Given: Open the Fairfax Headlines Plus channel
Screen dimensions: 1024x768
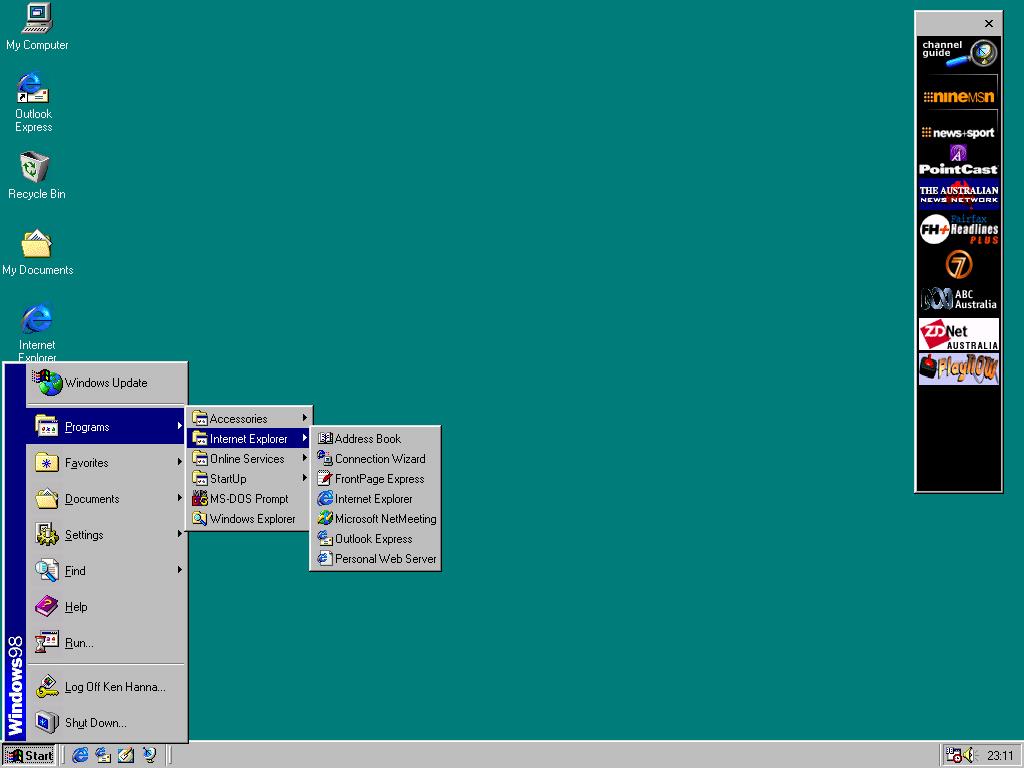Looking at the screenshot, I should pyautogui.click(x=959, y=229).
